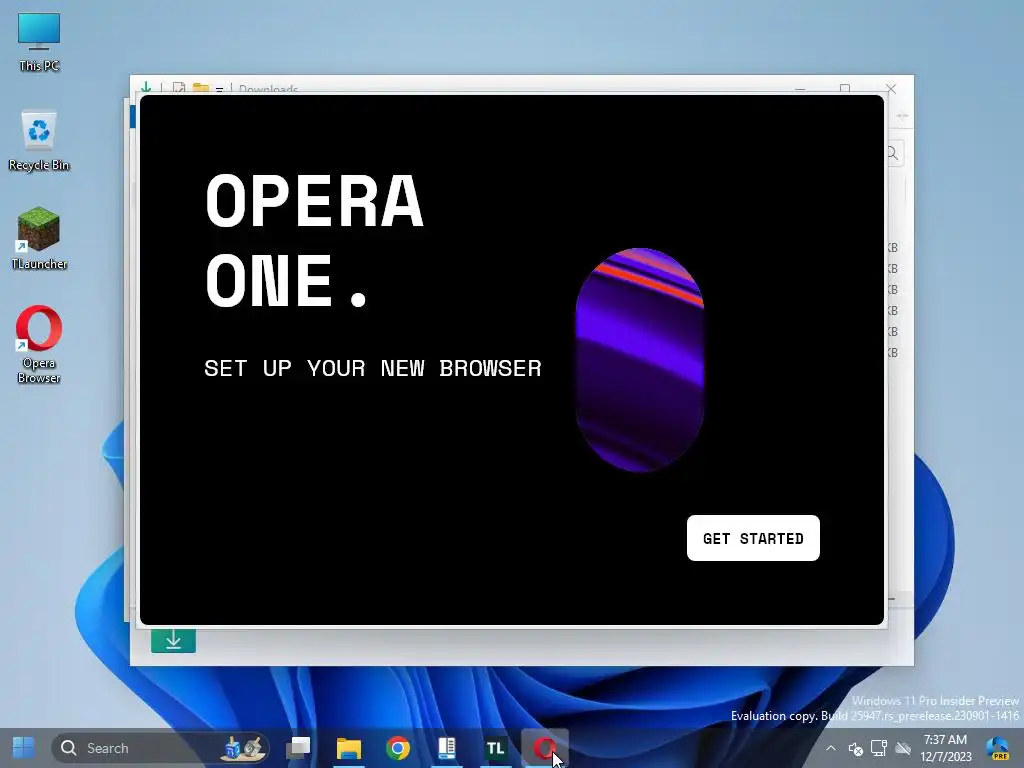
Task: Click the muted volume tray icon
Action: 856,748
